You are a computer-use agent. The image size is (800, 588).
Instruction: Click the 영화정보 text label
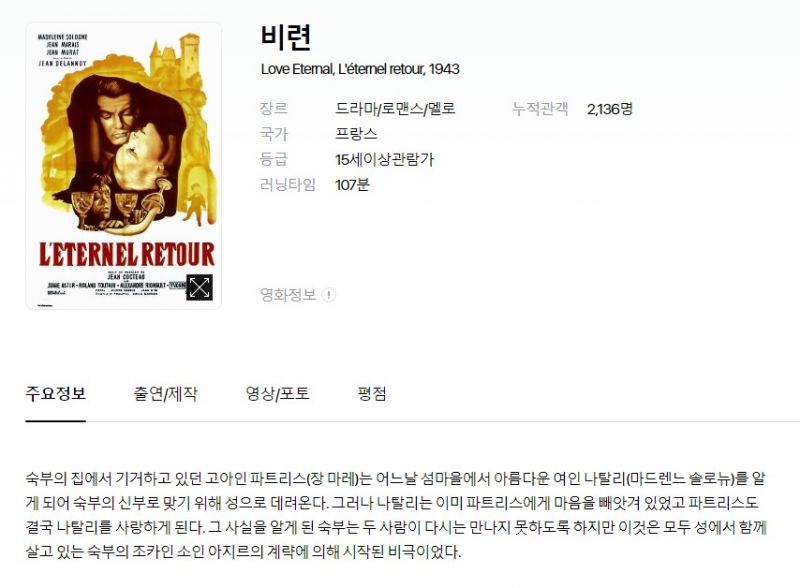[288, 295]
